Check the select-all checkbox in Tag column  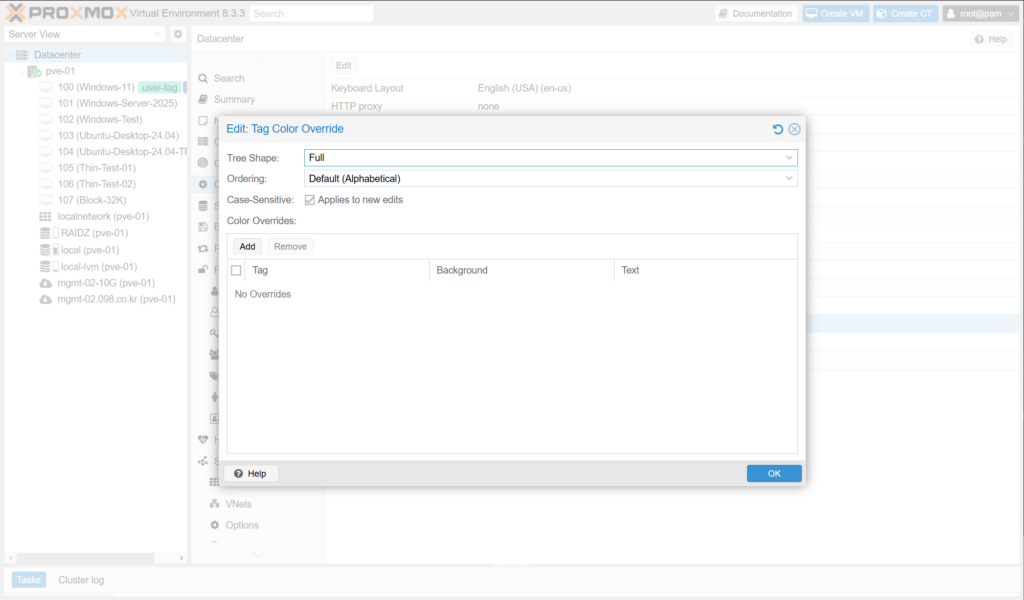click(236, 270)
